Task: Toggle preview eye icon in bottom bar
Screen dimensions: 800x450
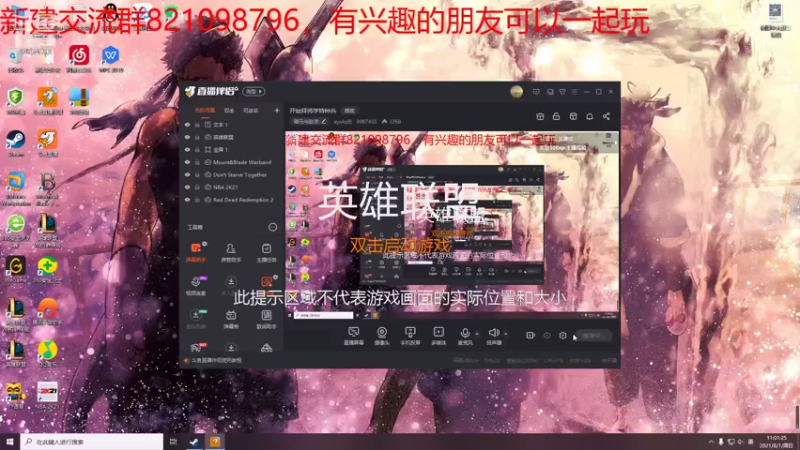Action: (x=546, y=335)
